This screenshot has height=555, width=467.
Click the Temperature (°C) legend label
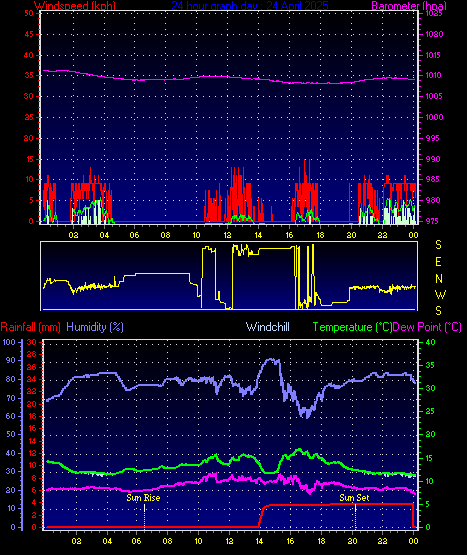coord(352,327)
